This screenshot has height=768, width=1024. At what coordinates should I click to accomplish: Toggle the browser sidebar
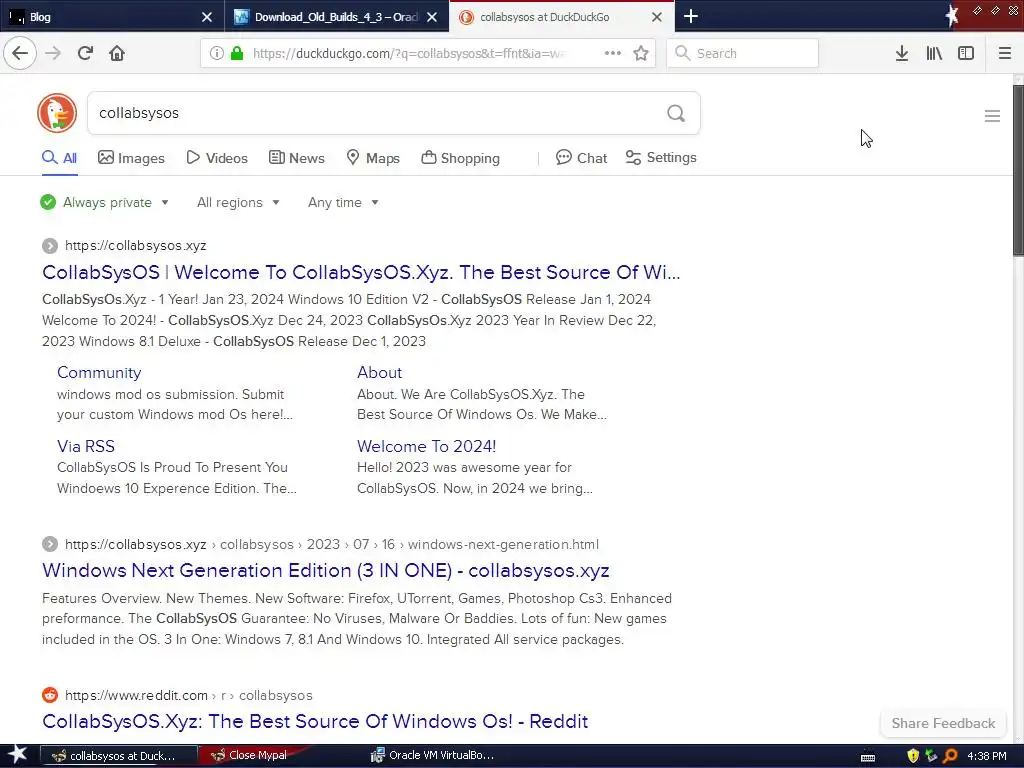click(x=966, y=54)
